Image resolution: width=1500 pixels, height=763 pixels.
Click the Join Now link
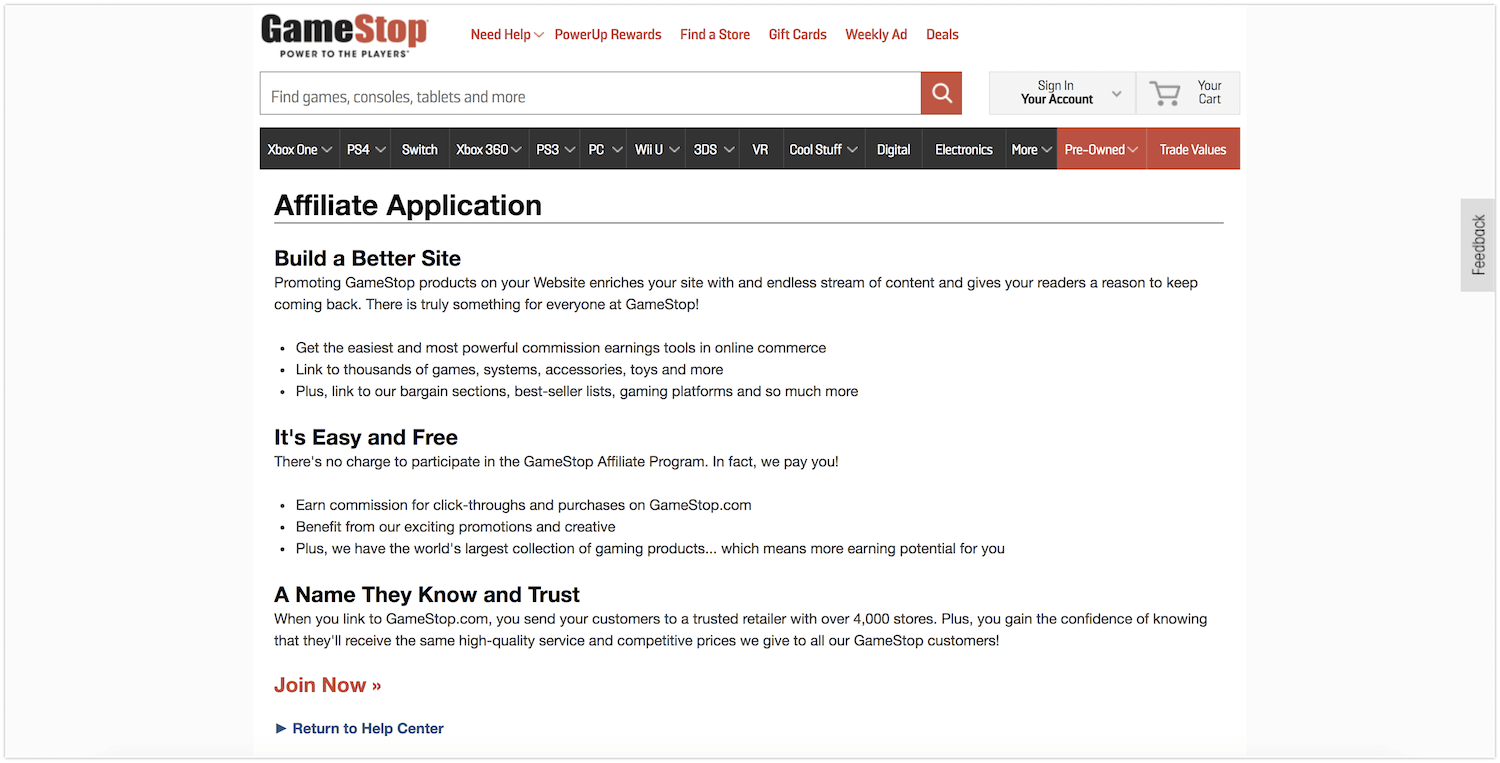327,685
